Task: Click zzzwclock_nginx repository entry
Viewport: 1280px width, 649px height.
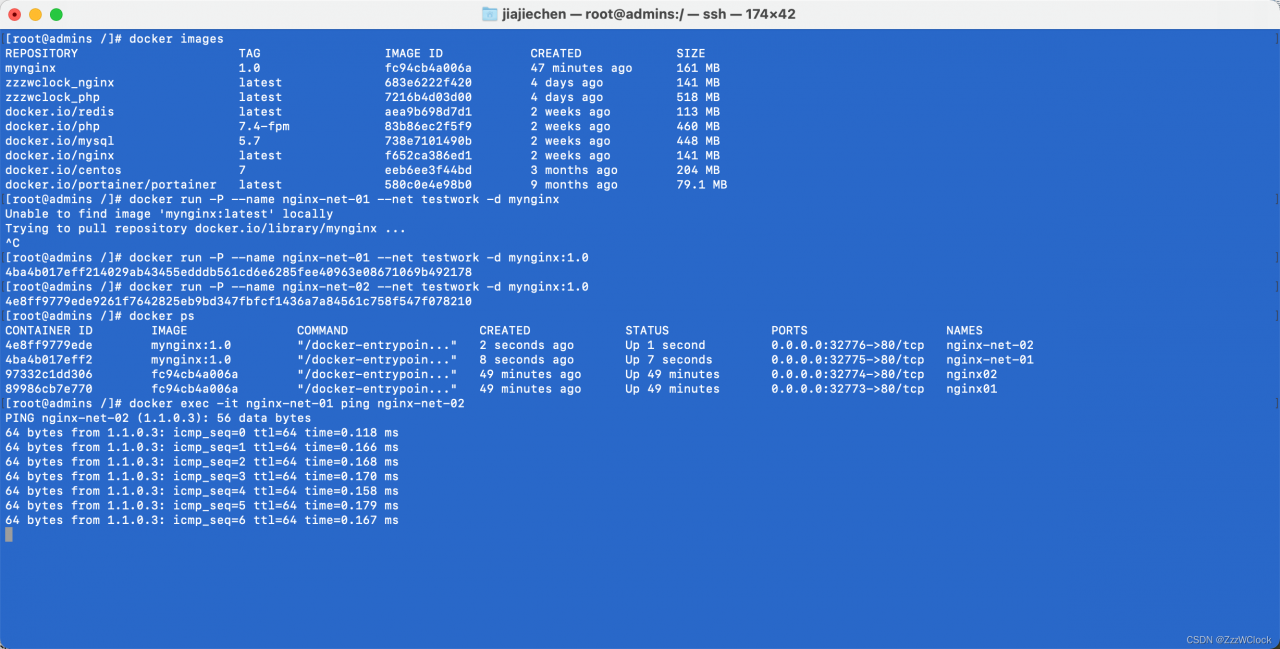Action: tap(60, 83)
